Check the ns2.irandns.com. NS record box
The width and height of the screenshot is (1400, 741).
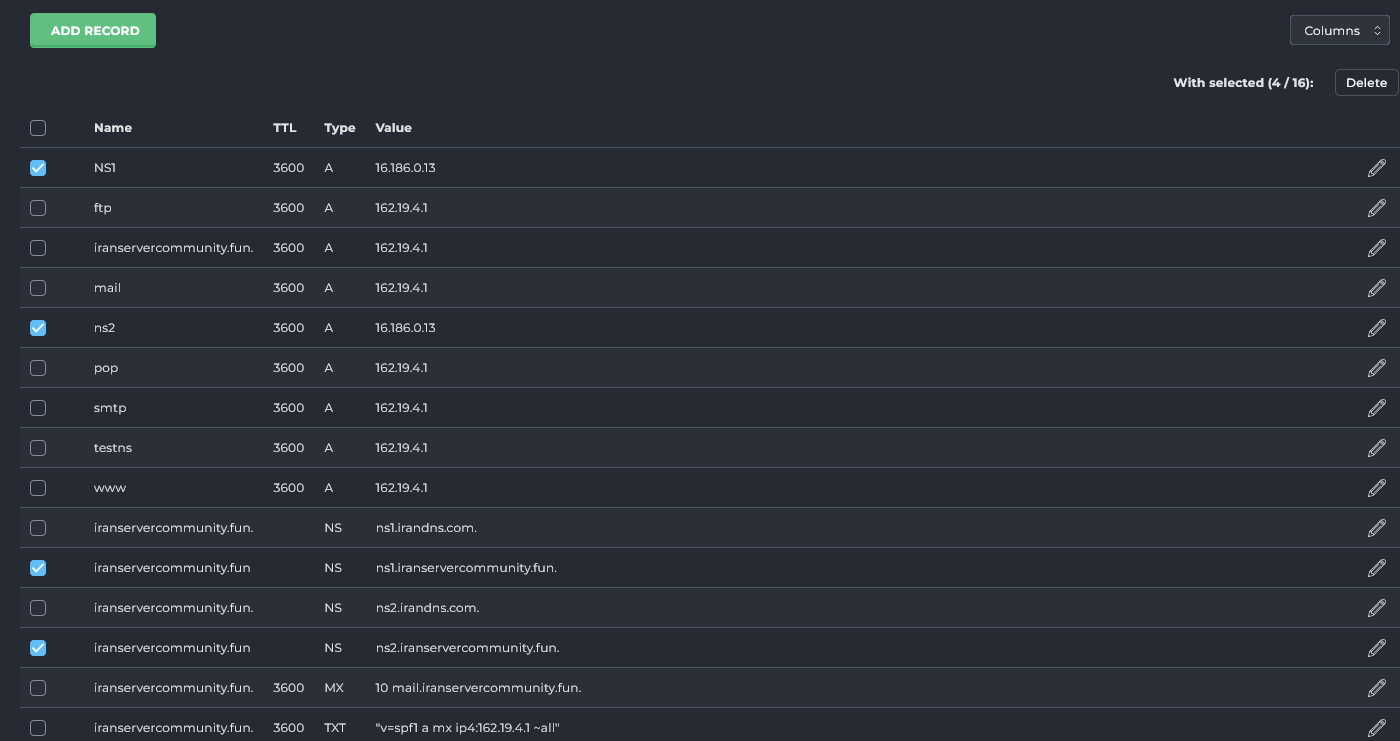coord(38,608)
